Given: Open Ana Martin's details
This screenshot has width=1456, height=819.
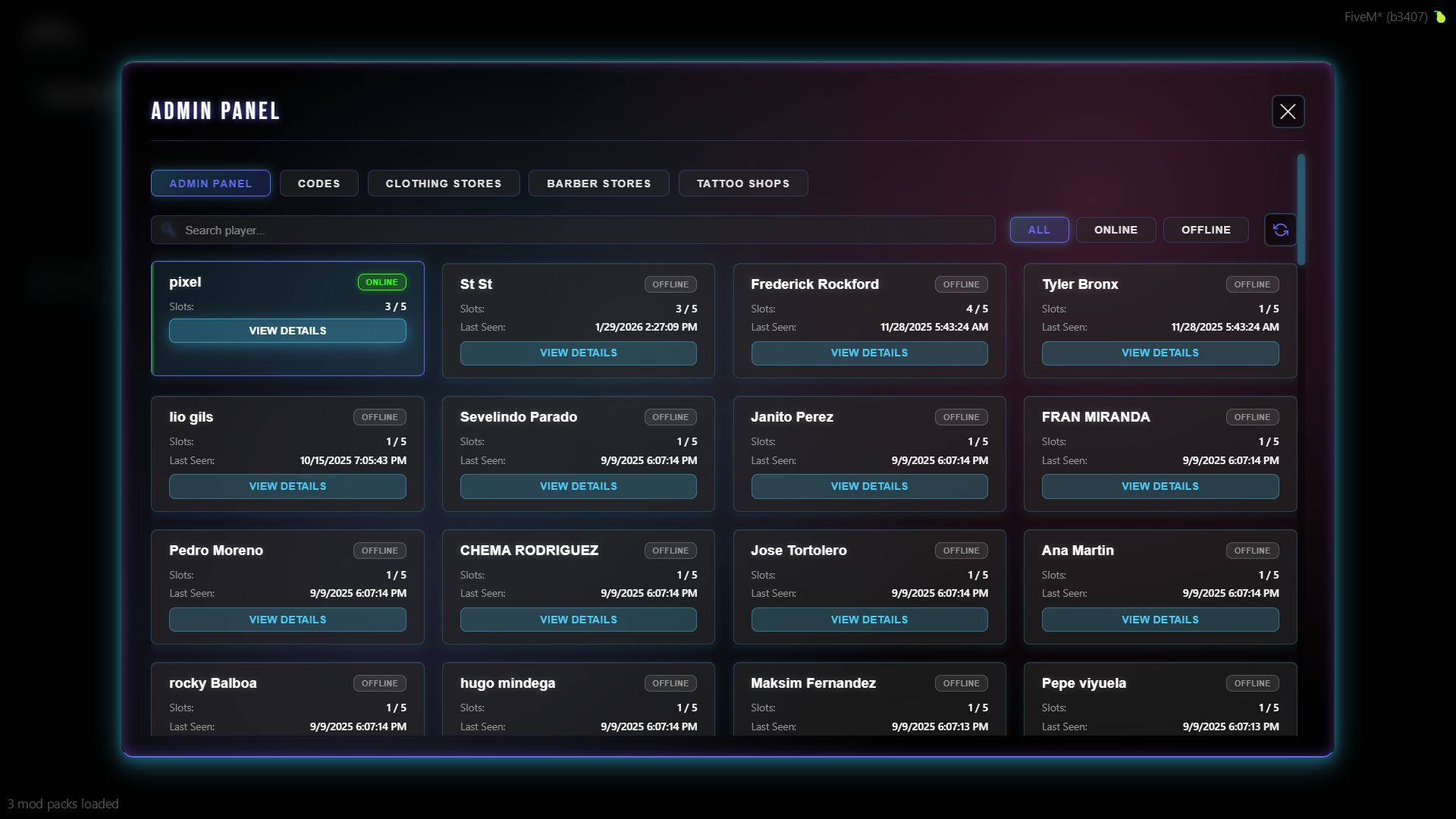Looking at the screenshot, I should point(1160,620).
